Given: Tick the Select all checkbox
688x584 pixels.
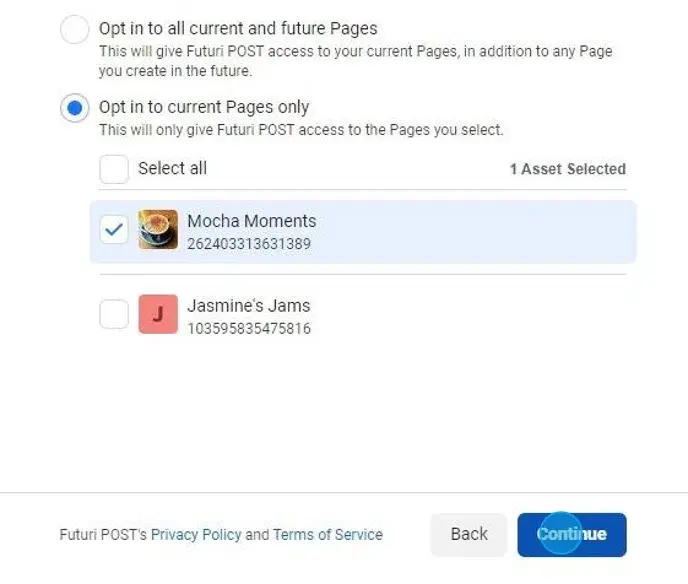Looking at the screenshot, I should 114,169.
